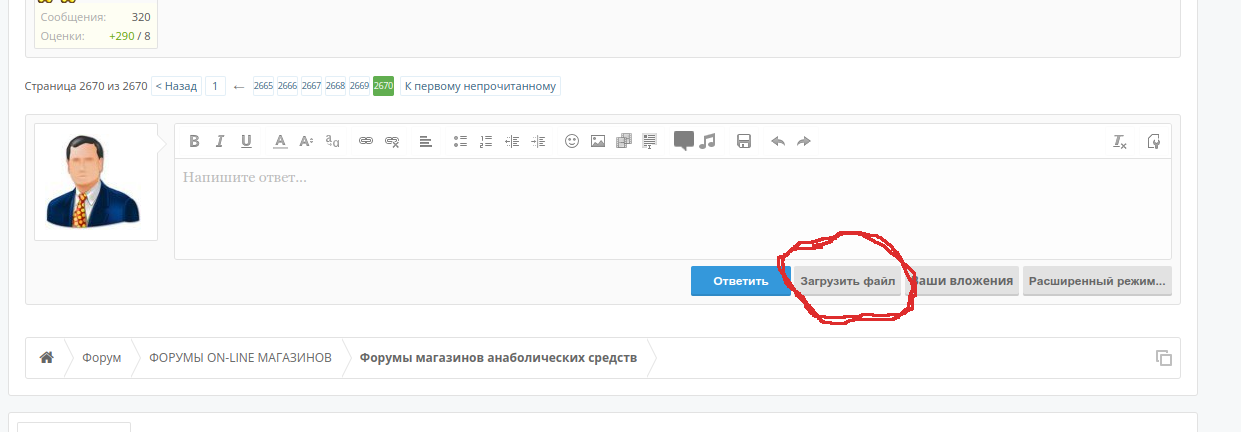The width and height of the screenshot is (1241, 432).
Task: Toggle underline text formatting
Action: coord(246,141)
